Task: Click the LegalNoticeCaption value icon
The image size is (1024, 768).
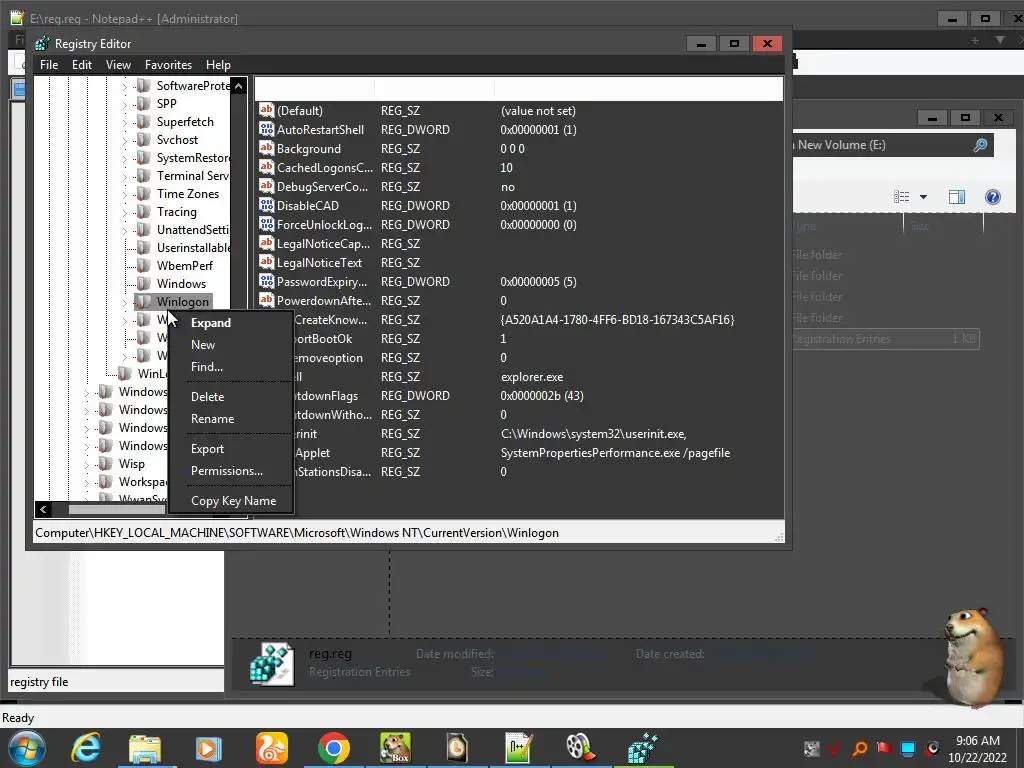Action: (266, 243)
